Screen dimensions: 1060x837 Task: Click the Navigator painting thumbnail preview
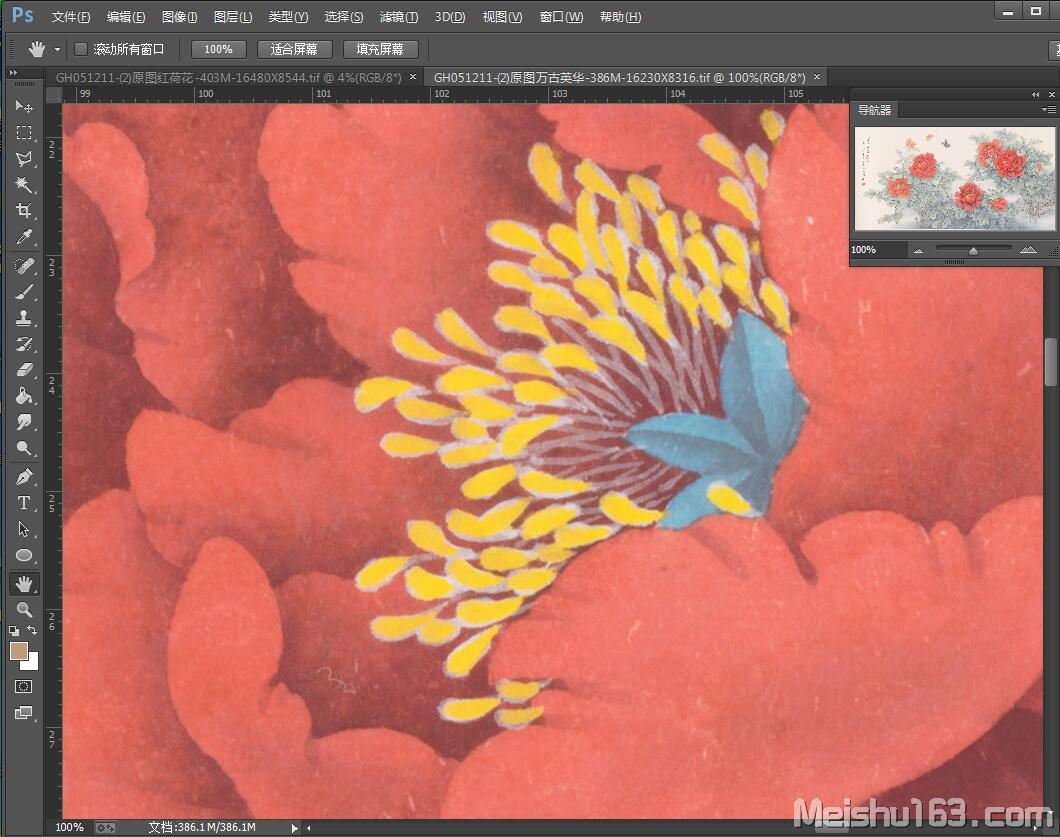[954, 178]
